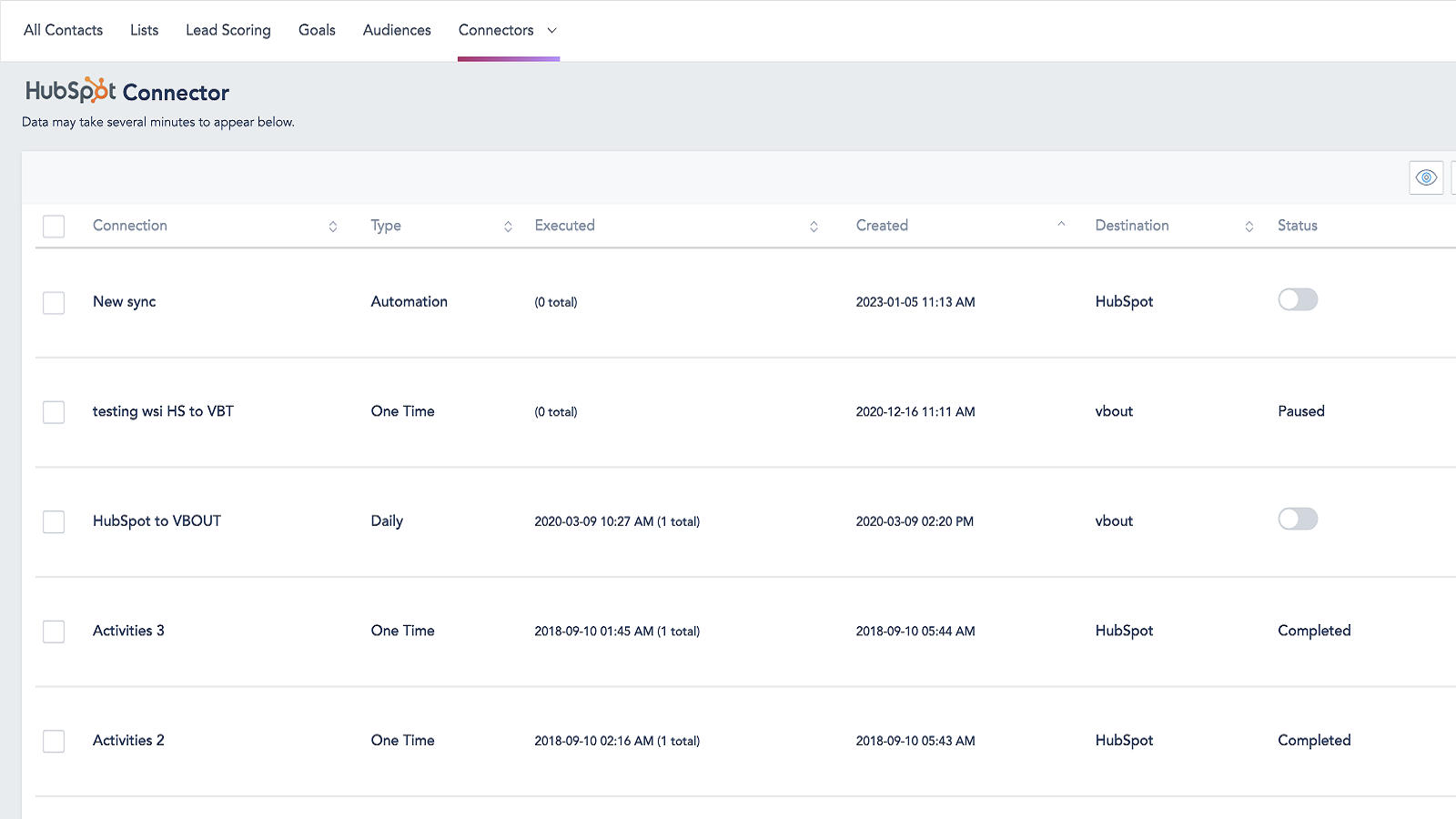
Task: Click the sort icon on the Executed column
Action: pos(814,226)
